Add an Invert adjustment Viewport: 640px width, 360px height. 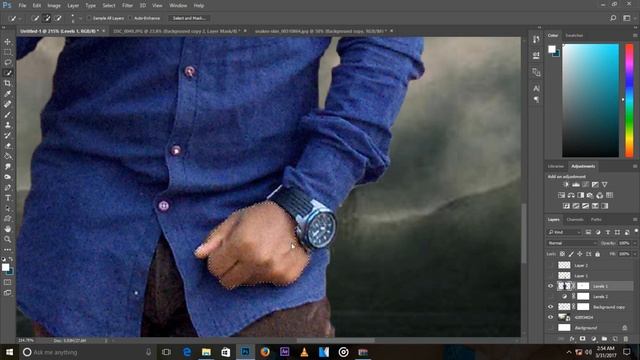tap(566, 206)
